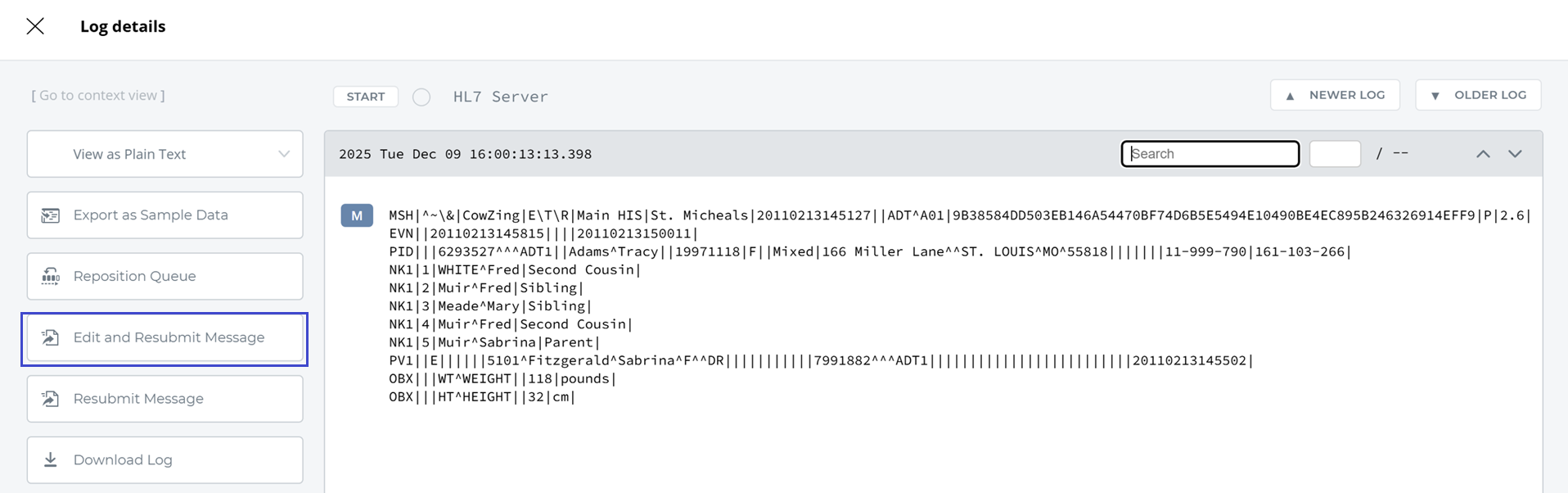The width and height of the screenshot is (1568, 493).
Task: Go to the newer log entry
Action: (1335, 95)
